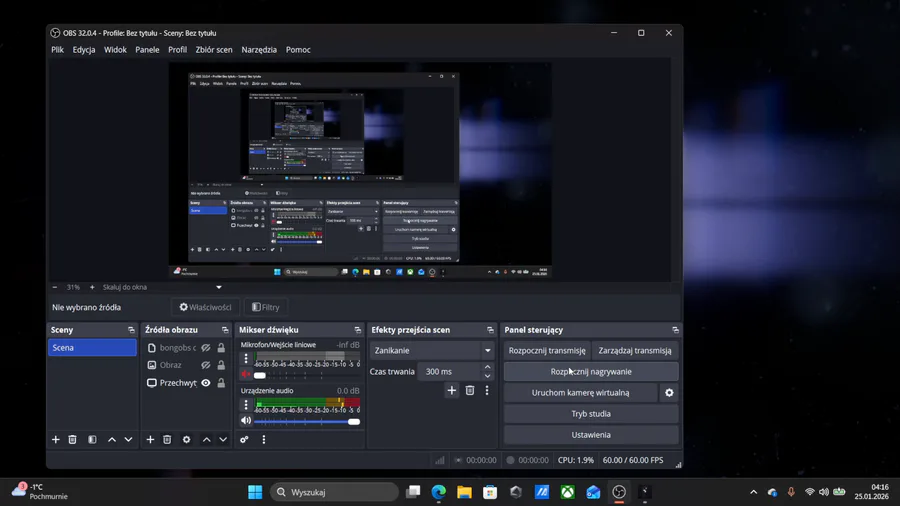Open the Pomoc menu
The width and height of the screenshot is (900, 506).
point(298,50)
